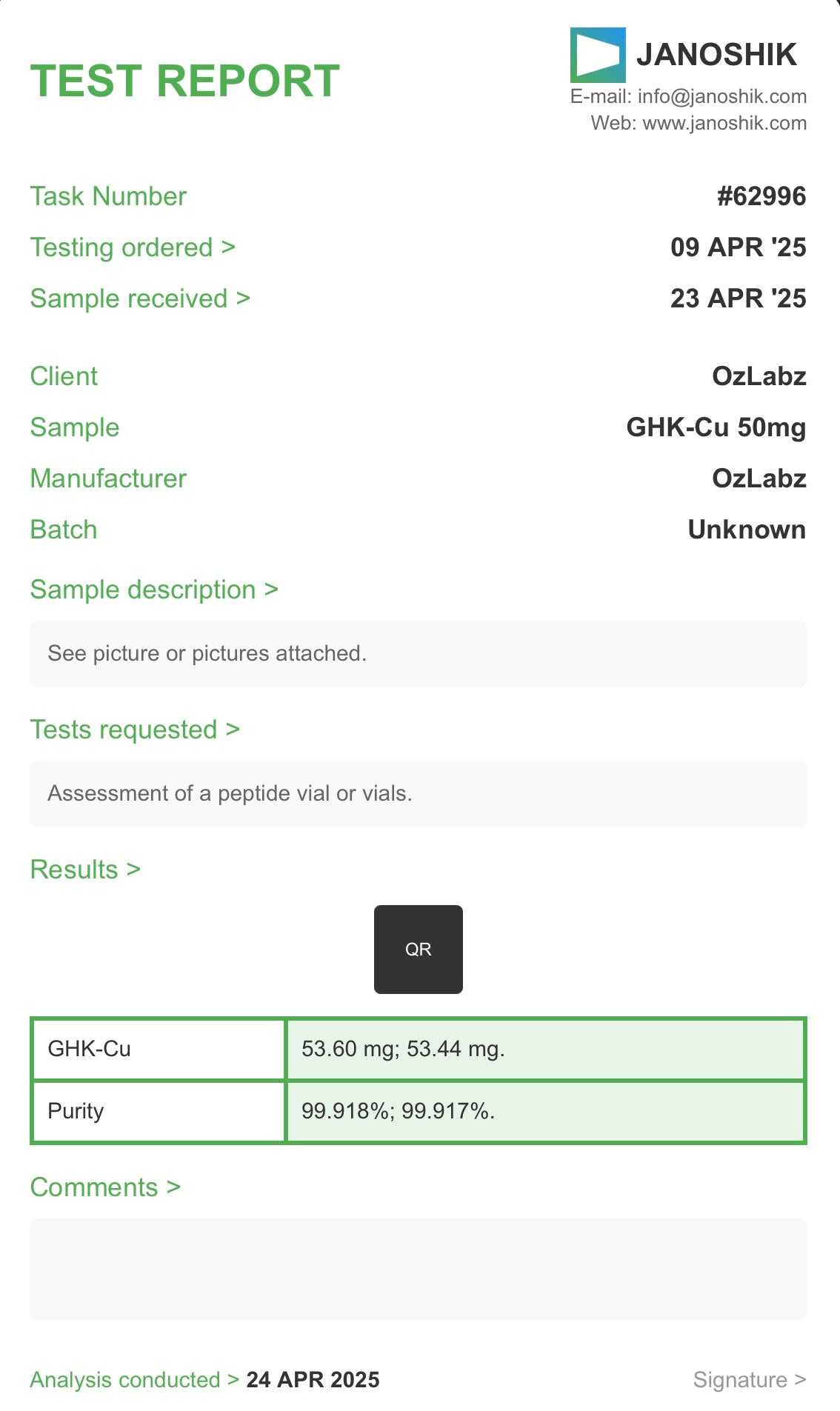Click the TEST REPORT heading
The height and width of the screenshot is (1411, 840).
pos(184,81)
